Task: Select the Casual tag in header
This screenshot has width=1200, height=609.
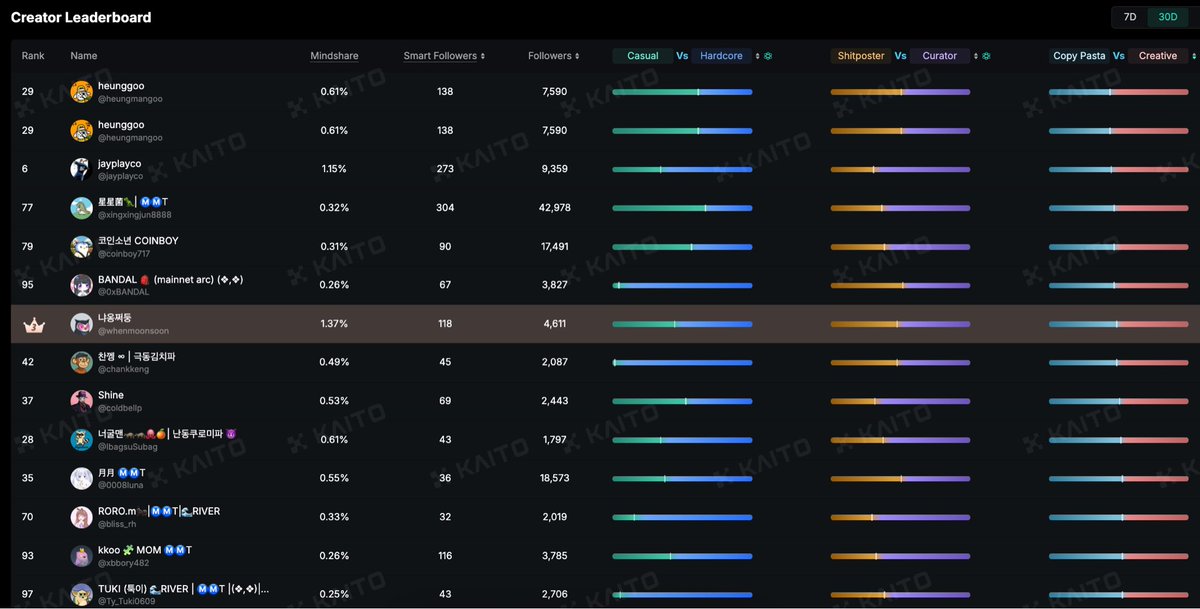Action: 642,56
